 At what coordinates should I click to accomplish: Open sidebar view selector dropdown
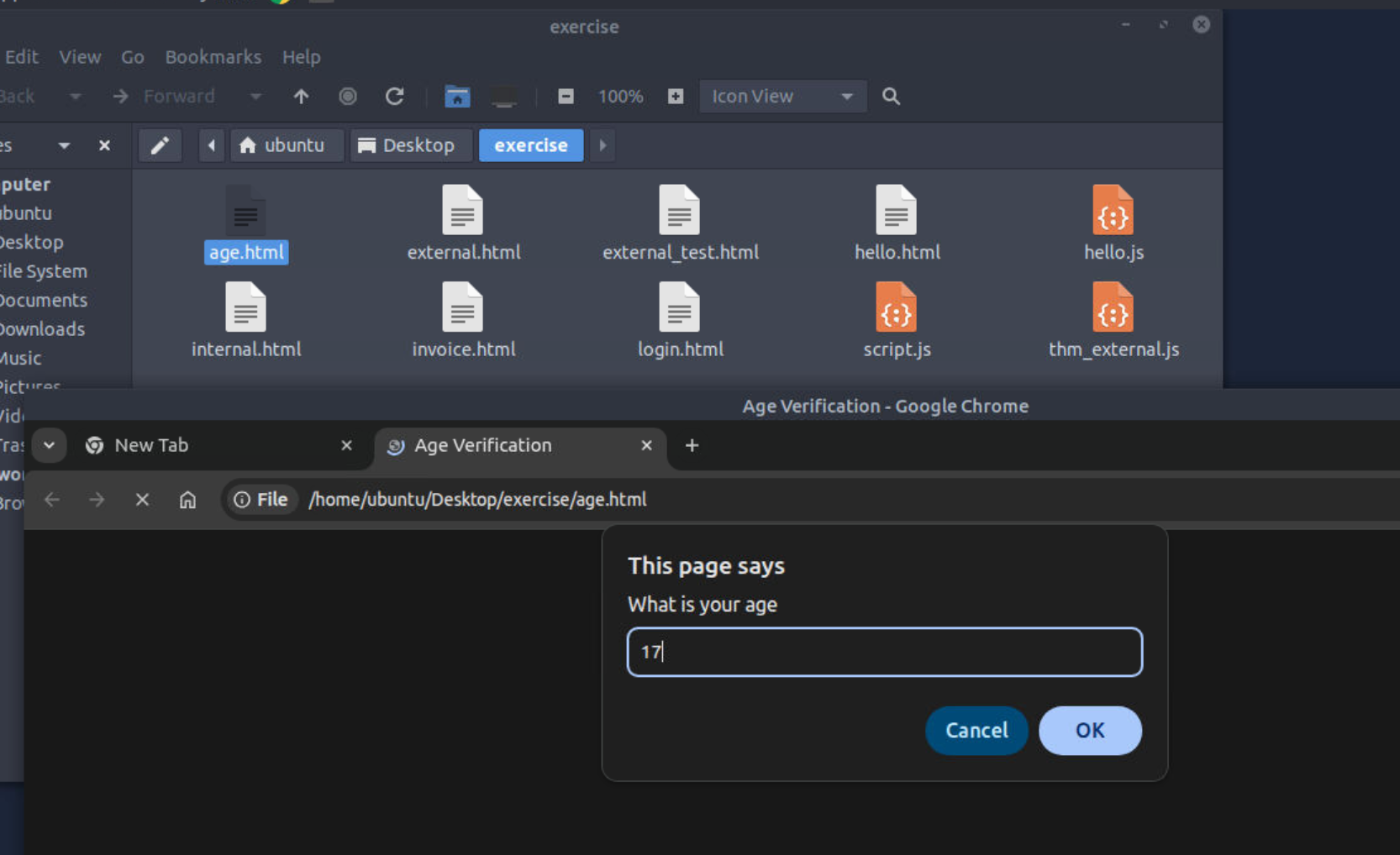(x=64, y=145)
